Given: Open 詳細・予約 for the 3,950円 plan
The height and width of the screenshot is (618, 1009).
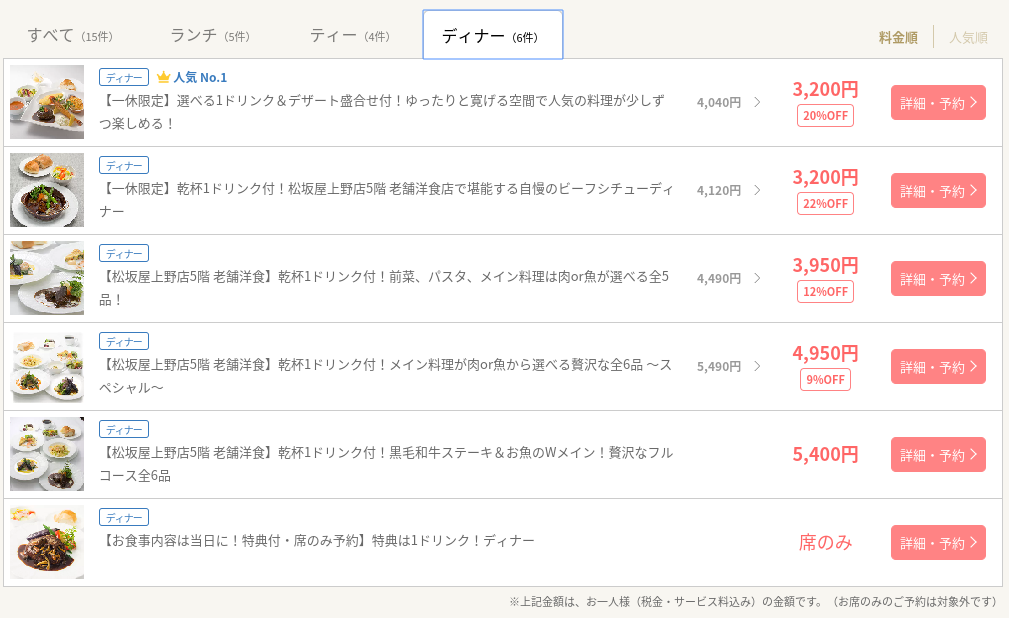Looking at the screenshot, I should (938, 279).
